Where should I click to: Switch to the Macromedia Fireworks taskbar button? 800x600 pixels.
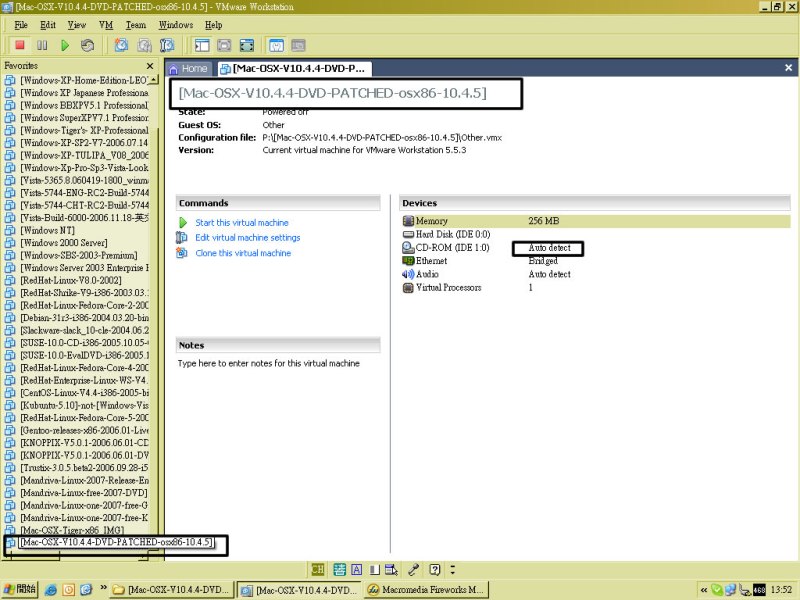pos(428,590)
